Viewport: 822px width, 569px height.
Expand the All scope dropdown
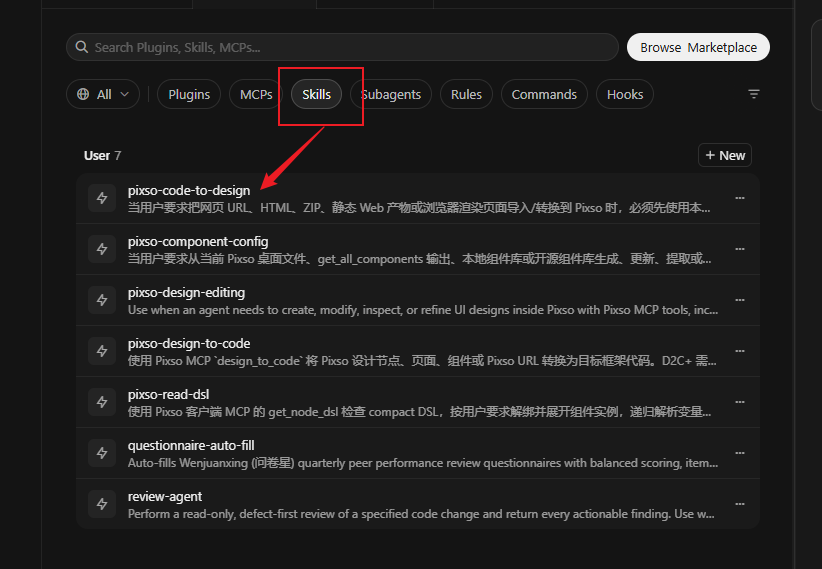103,94
